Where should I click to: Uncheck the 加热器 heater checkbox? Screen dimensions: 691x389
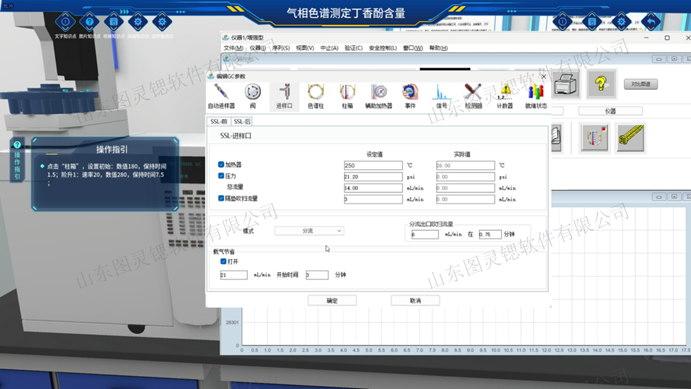pos(221,164)
